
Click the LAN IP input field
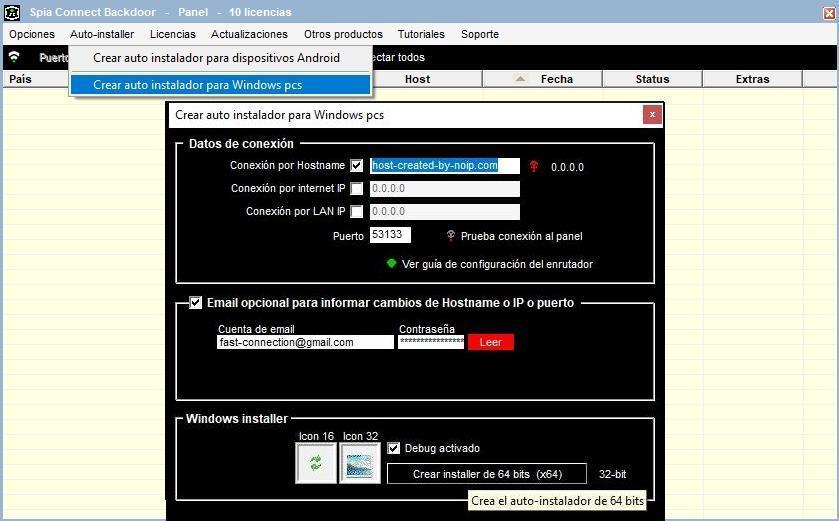(x=445, y=212)
